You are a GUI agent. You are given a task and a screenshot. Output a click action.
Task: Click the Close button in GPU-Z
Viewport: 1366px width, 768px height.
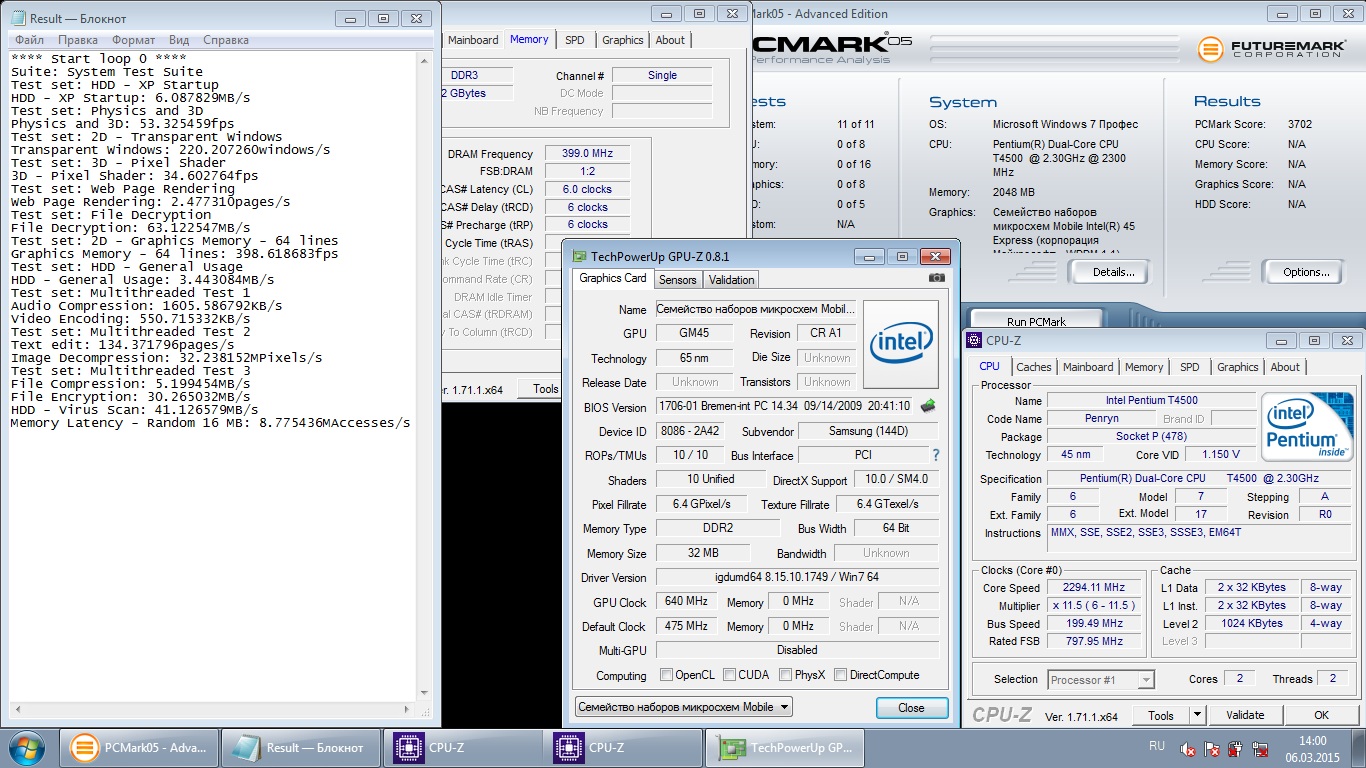click(911, 707)
